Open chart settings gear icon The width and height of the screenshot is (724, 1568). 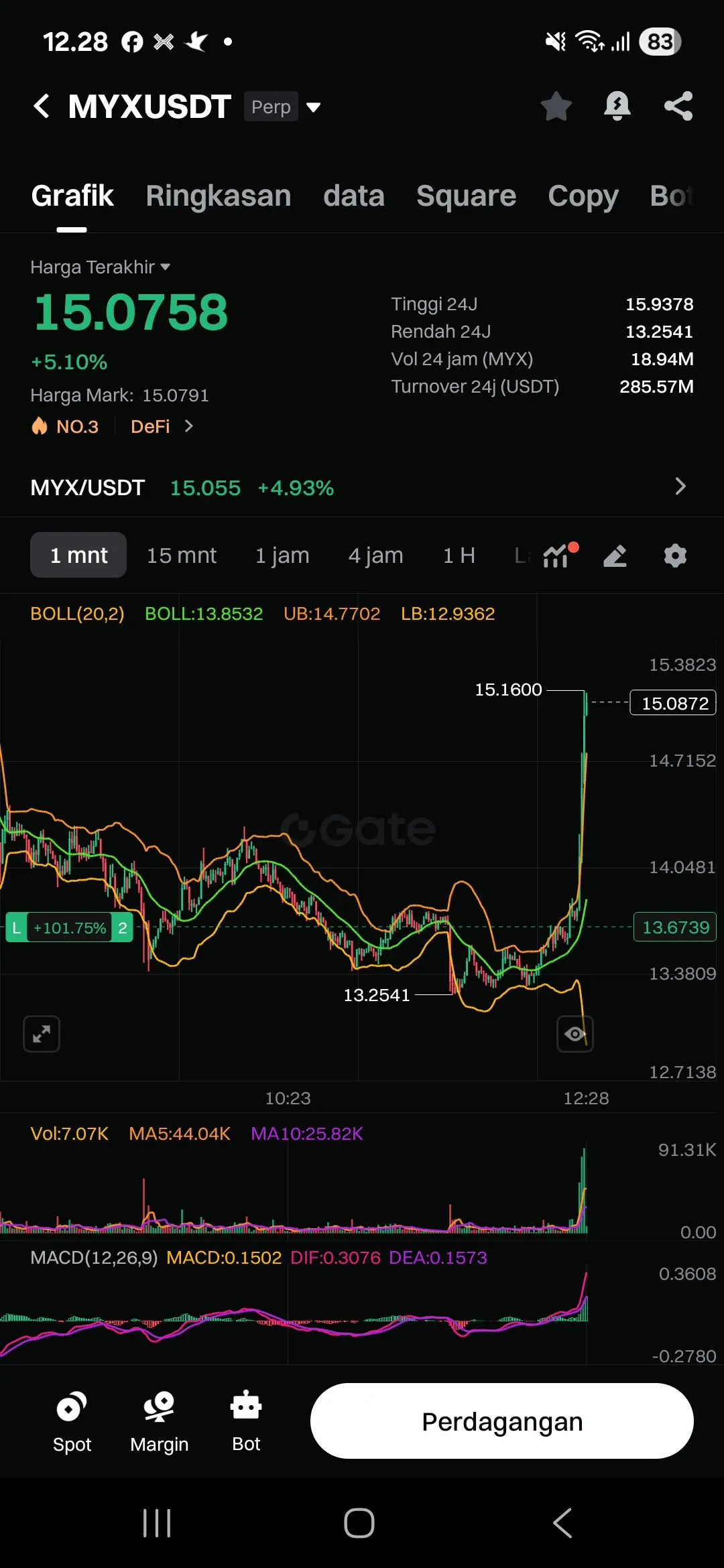coord(675,556)
